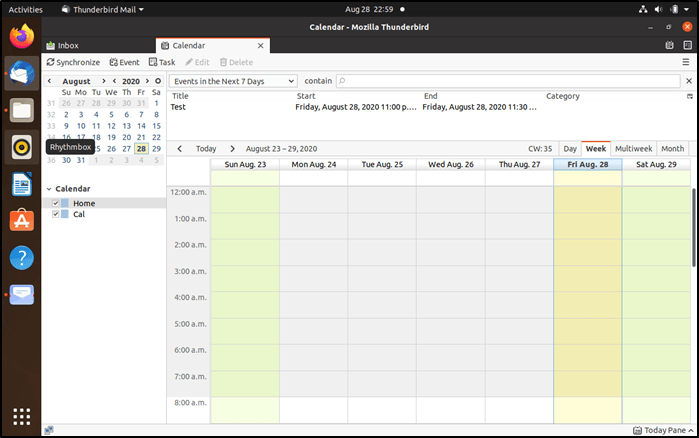Go to next week arrow

232,149
